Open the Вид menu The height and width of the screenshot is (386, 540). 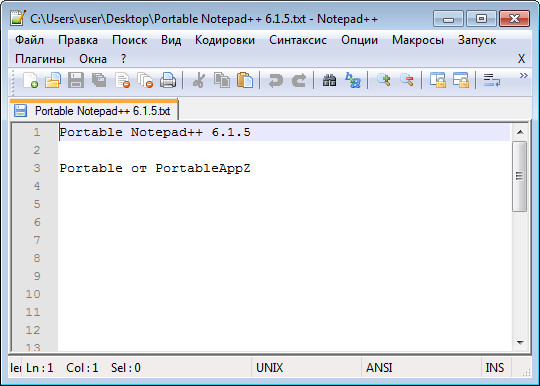click(x=171, y=40)
